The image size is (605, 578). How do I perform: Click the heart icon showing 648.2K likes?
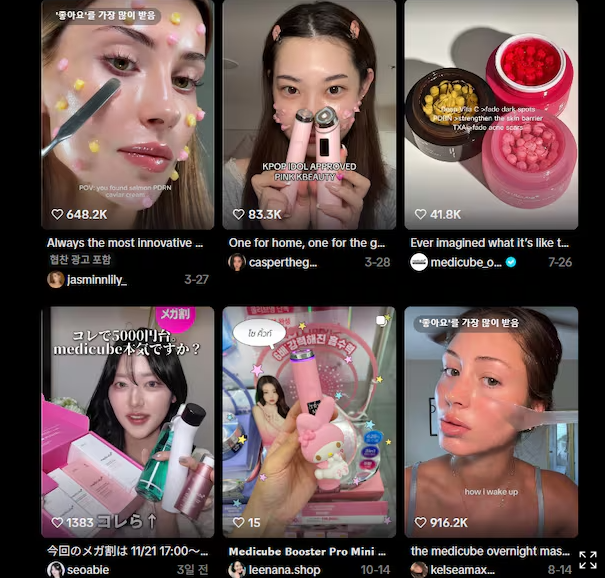[57, 214]
